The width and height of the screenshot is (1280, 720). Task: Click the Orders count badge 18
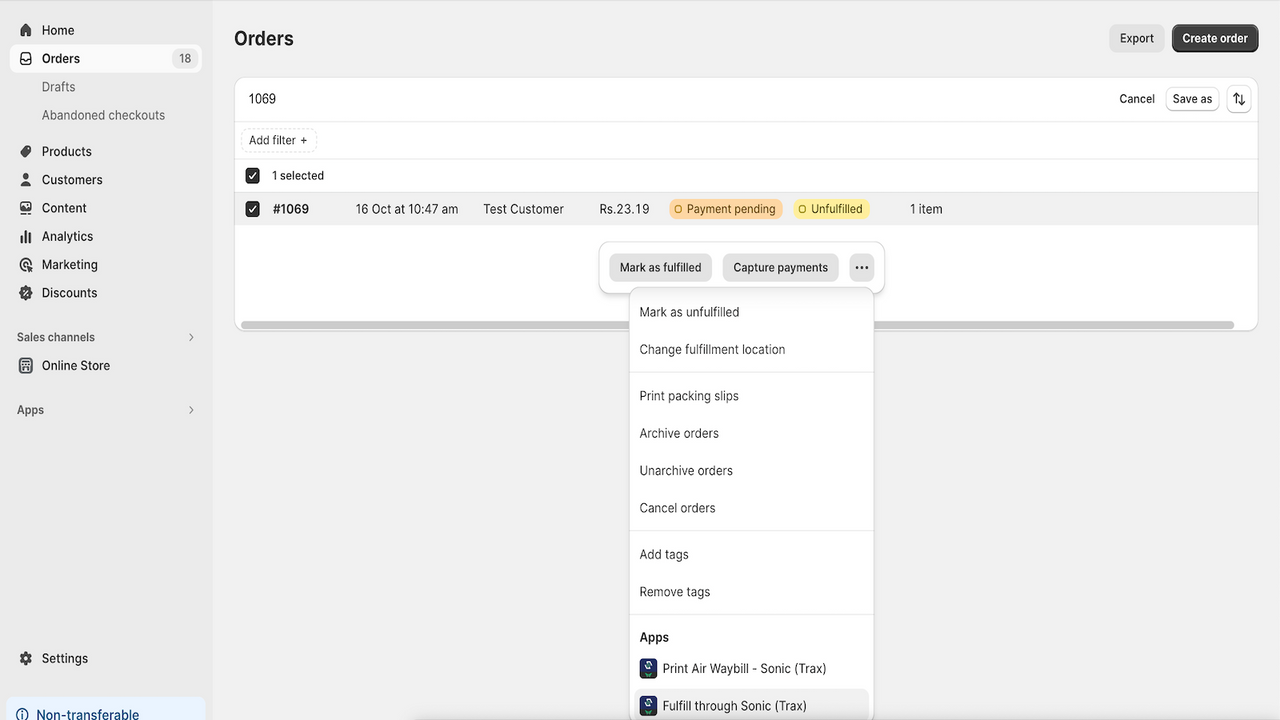pos(185,59)
